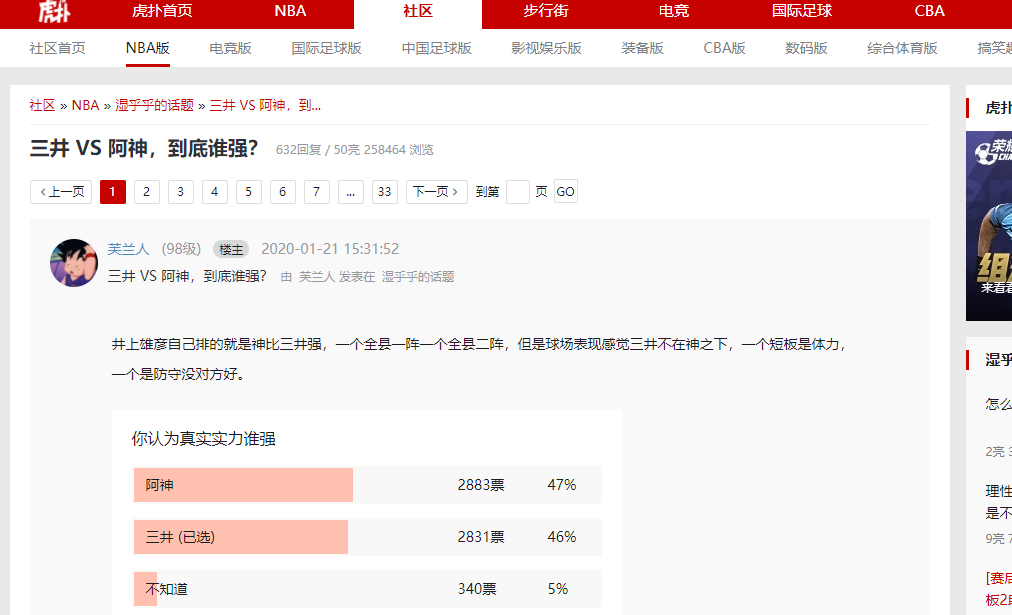This screenshot has width=1012, height=615.
Task: Click 湿乎乎的话题 breadcrumb link
Action: click(x=154, y=105)
